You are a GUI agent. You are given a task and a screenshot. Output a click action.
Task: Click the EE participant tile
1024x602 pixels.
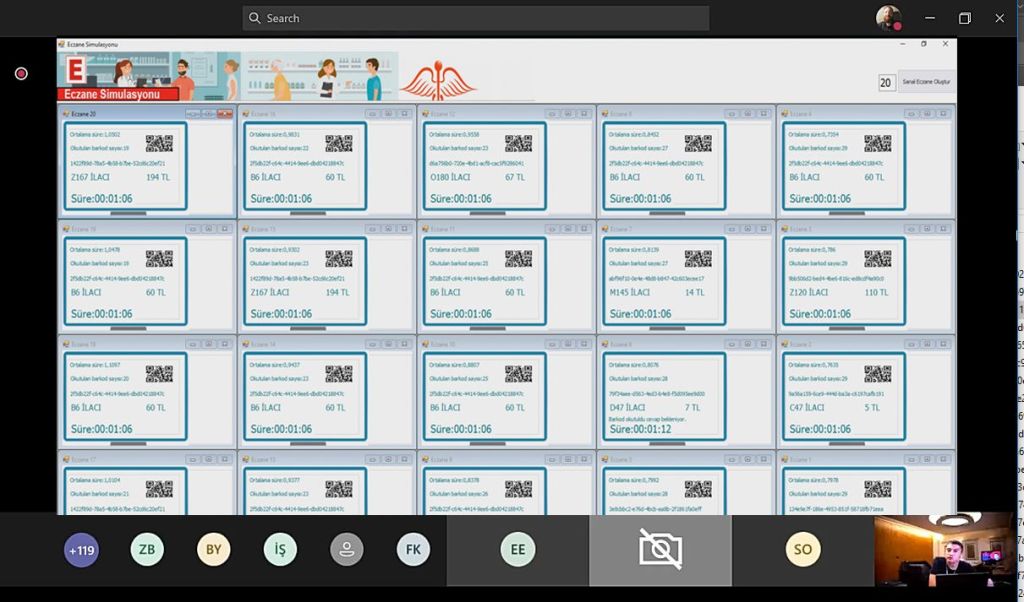(517, 549)
